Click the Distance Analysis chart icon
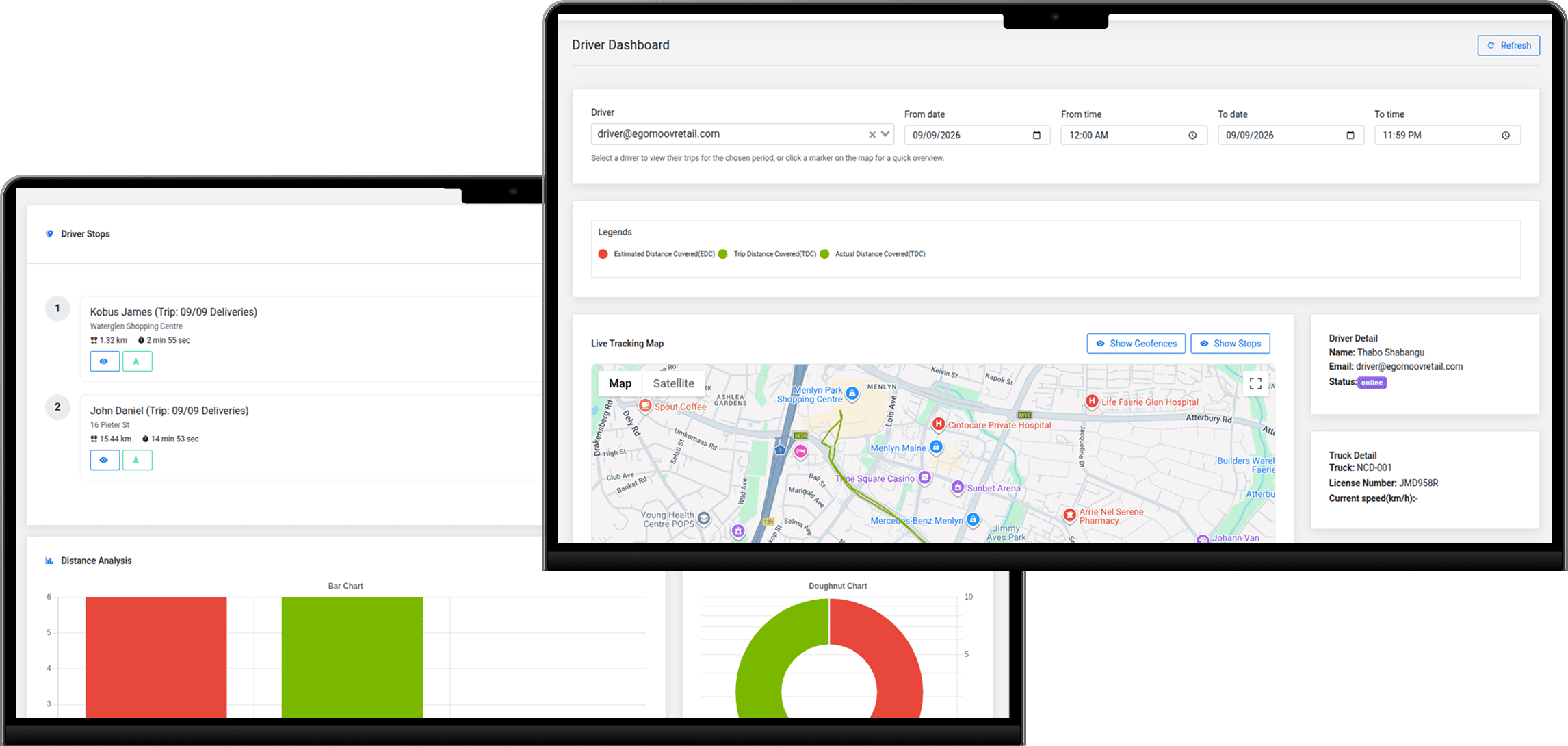 click(49, 561)
